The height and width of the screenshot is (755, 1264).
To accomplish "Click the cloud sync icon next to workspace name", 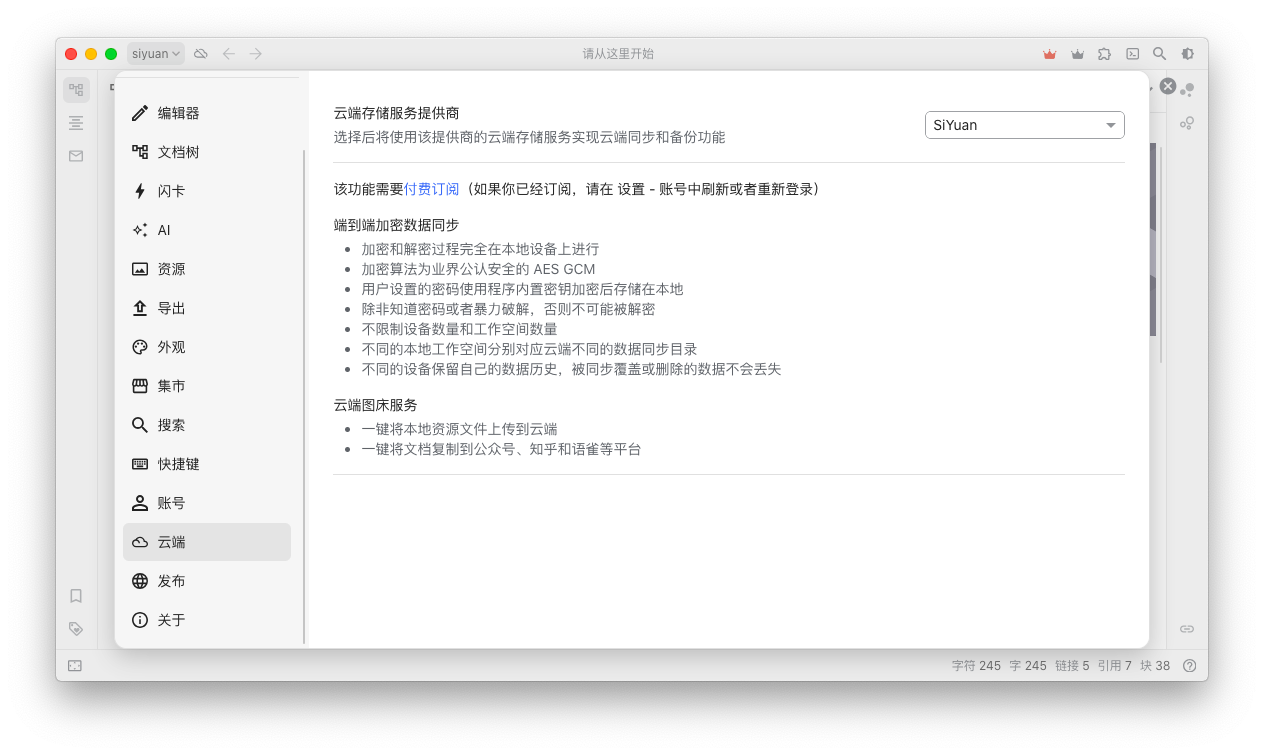I will [200, 53].
